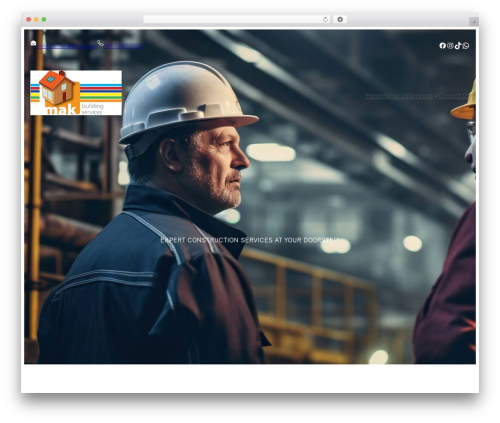500x423 pixels.
Task: Maximize window using green button
Action: (x=44, y=19)
